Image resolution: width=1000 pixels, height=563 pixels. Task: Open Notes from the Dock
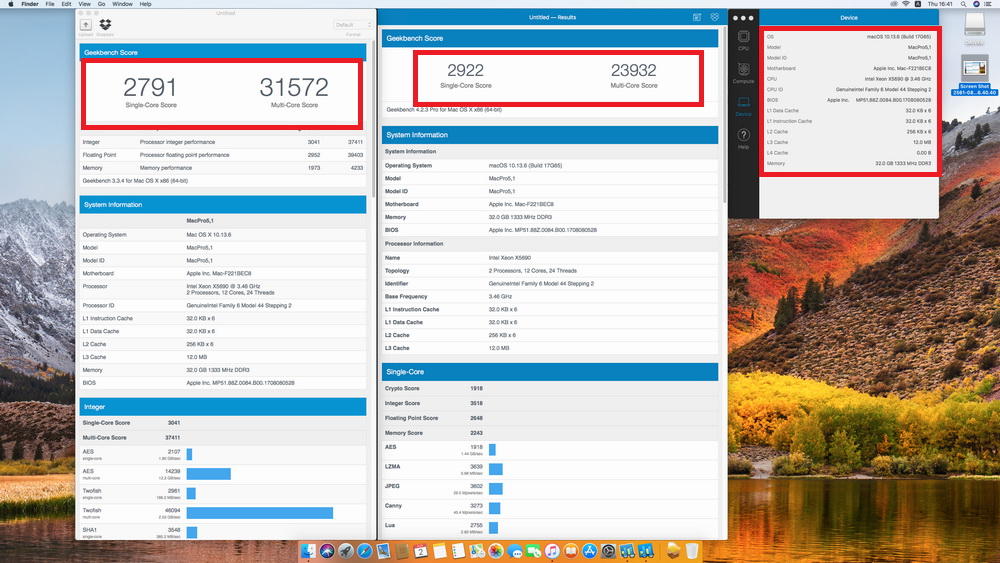coord(439,551)
